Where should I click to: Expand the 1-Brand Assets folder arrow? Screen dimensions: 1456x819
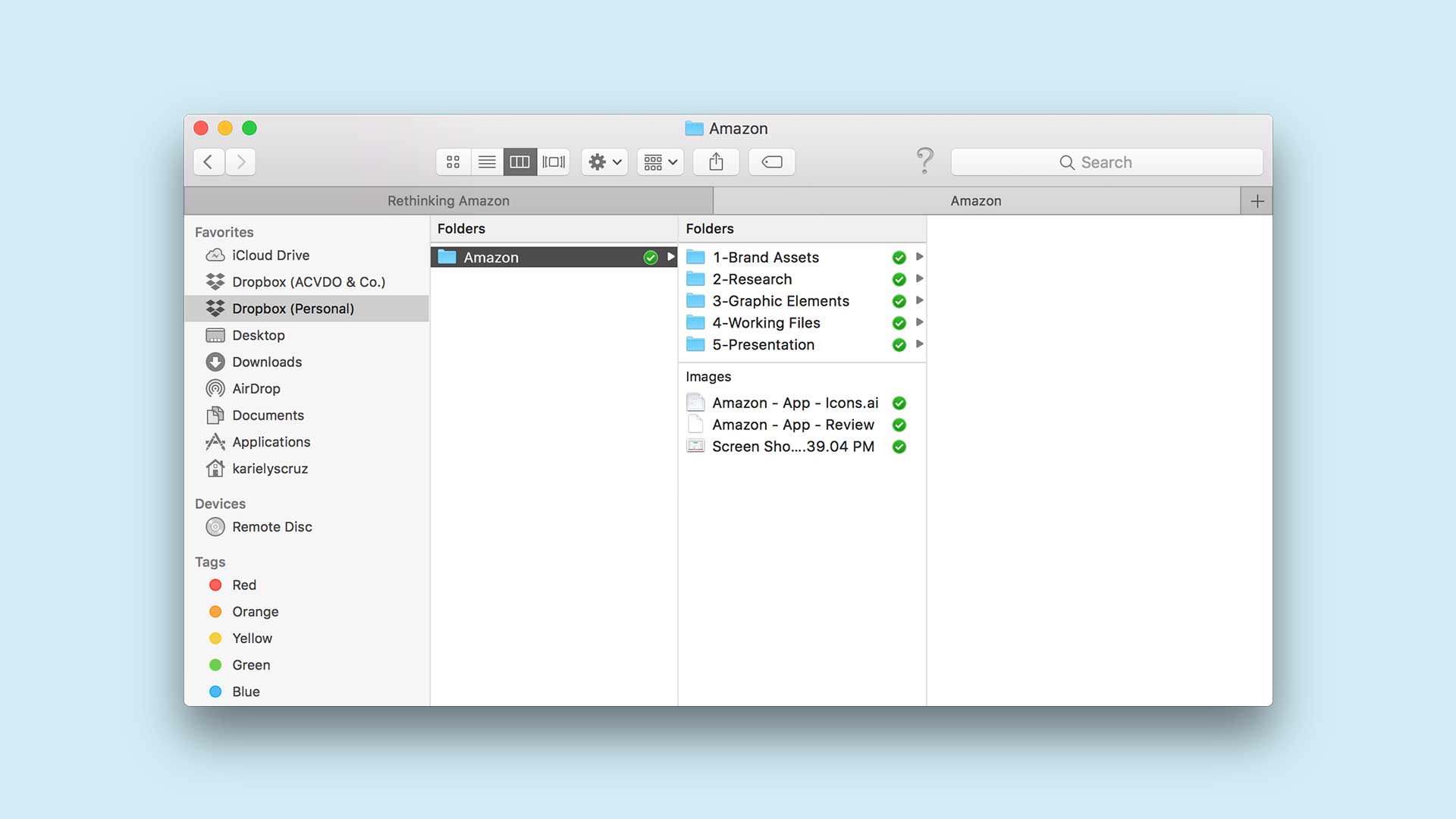coord(919,257)
